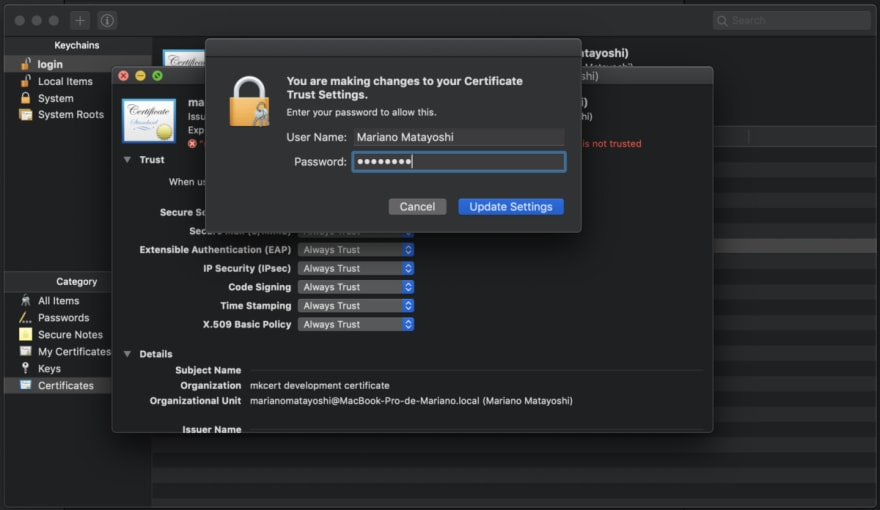The width and height of the screenshot is (880, 510).
Task: Click the Organizational Unit value text
Action: click(x=411, y=401)
